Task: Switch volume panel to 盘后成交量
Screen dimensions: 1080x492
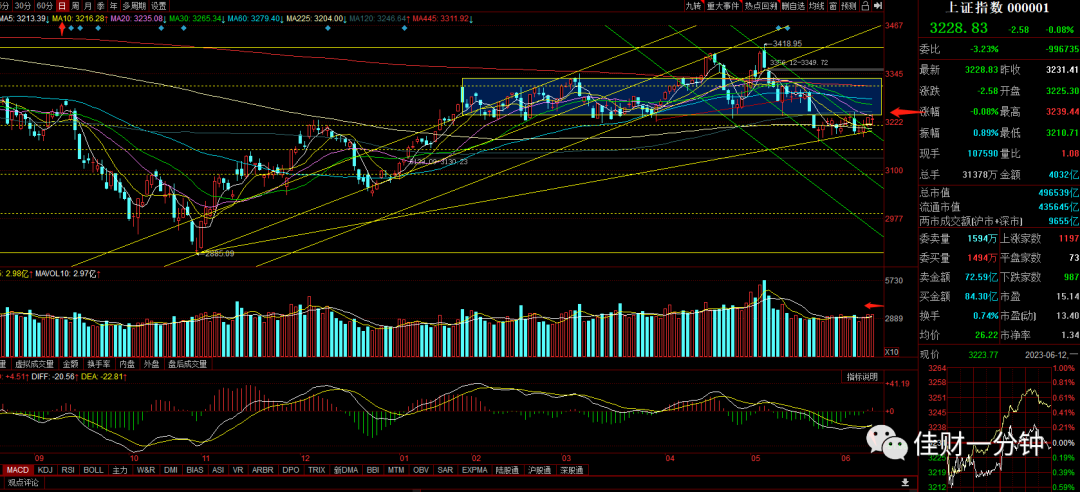Action: (x=188, y=364)
